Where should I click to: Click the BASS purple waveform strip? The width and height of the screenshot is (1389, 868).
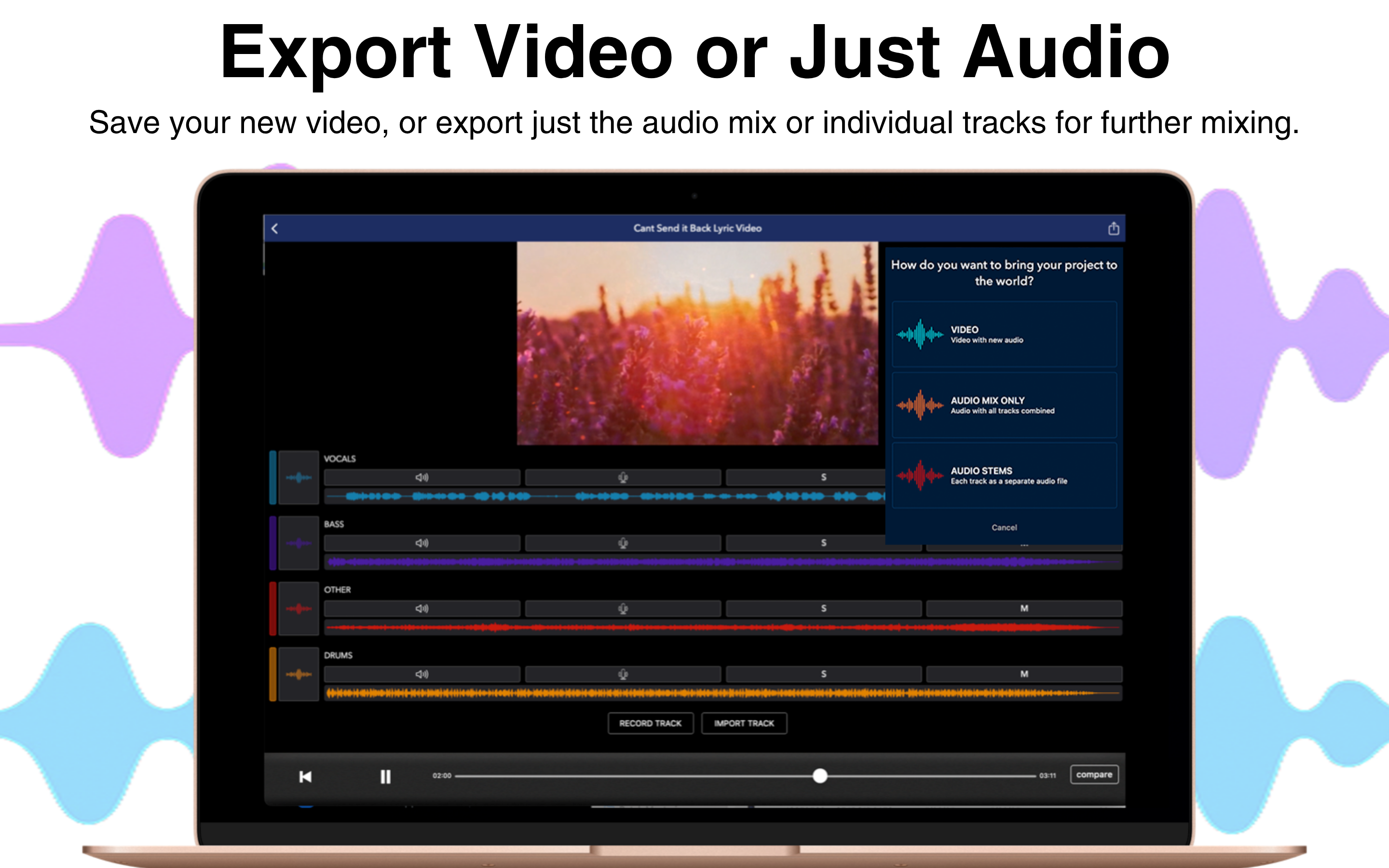click(x=723, y=562)
